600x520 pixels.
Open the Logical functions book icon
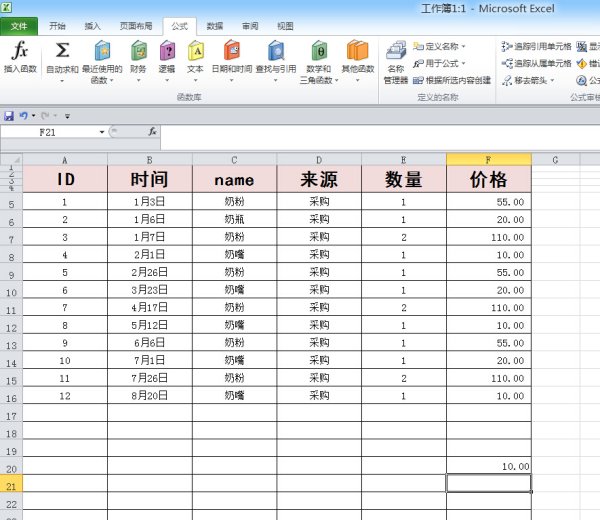(x=166, y=52)
